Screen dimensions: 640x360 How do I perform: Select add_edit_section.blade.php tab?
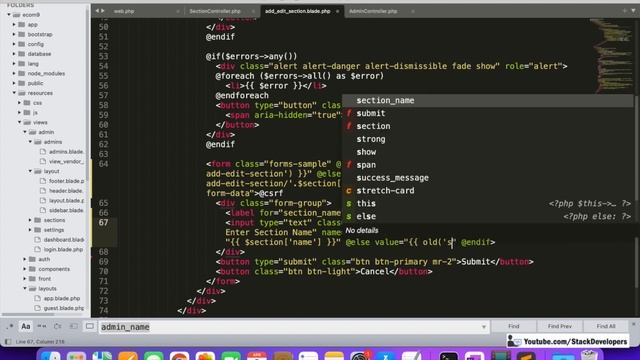coord(298,11)
